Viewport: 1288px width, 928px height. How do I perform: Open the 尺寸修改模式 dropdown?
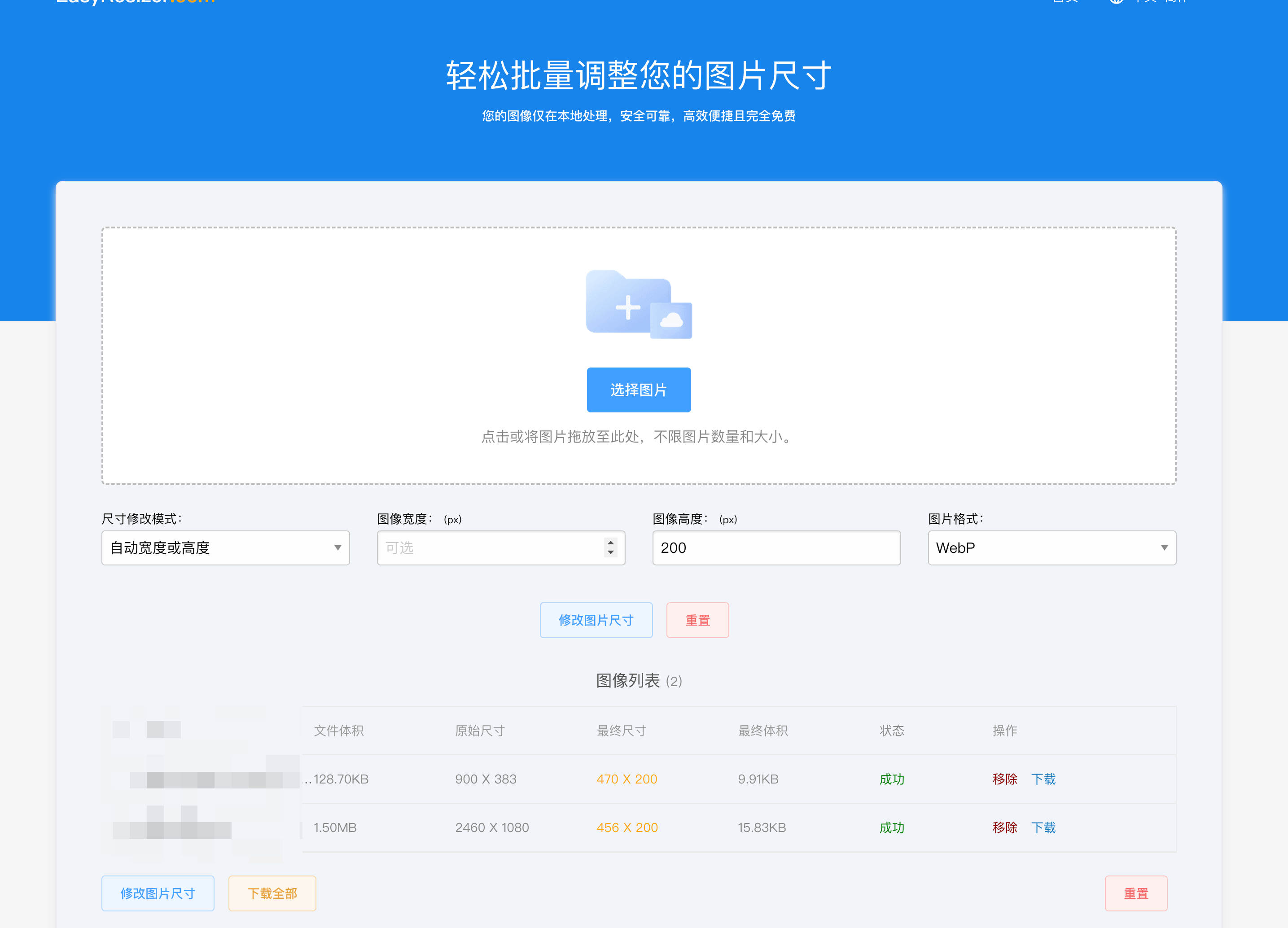pos(225,547)
